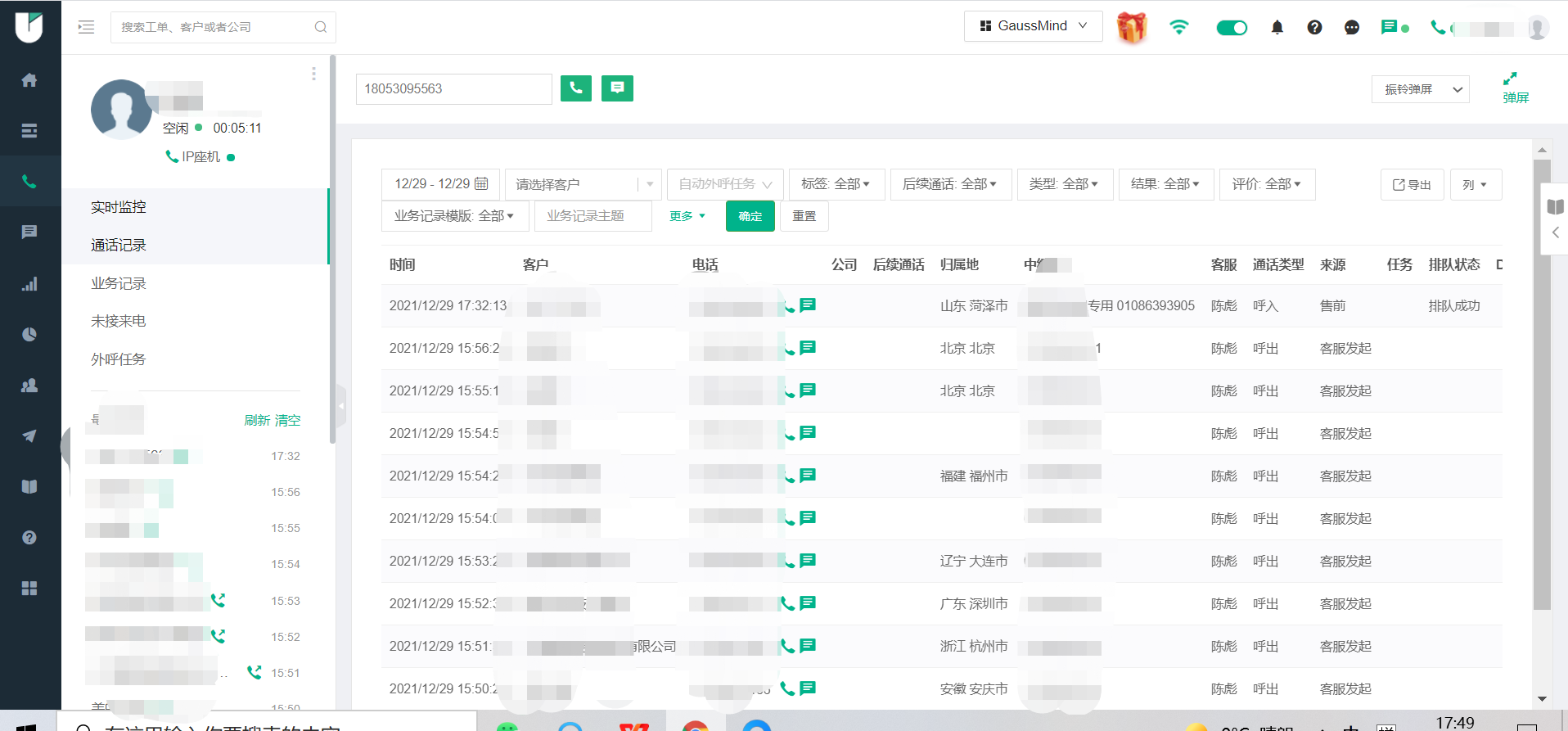Expand the 评价: 全部 filter

tap(1267, 184)
